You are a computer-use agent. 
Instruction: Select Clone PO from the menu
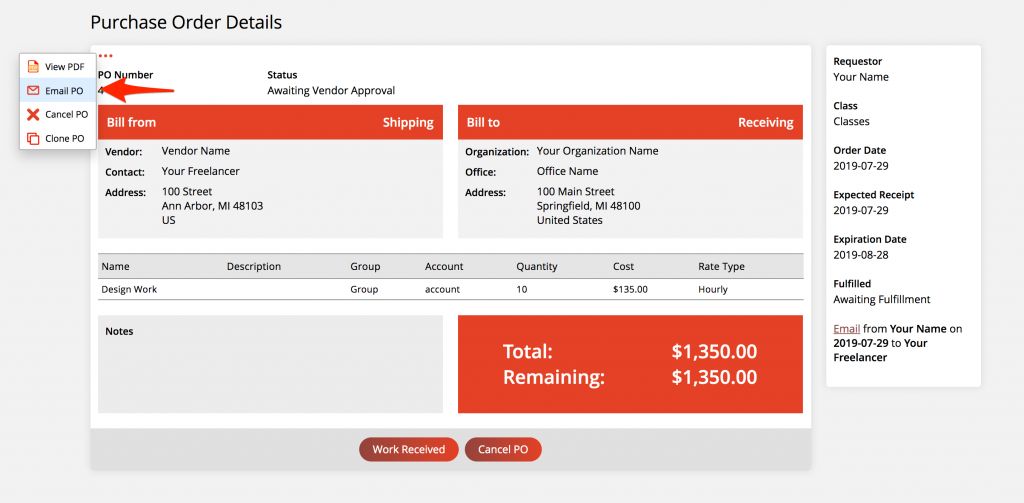pyautogui.click(x=58, y=138)
